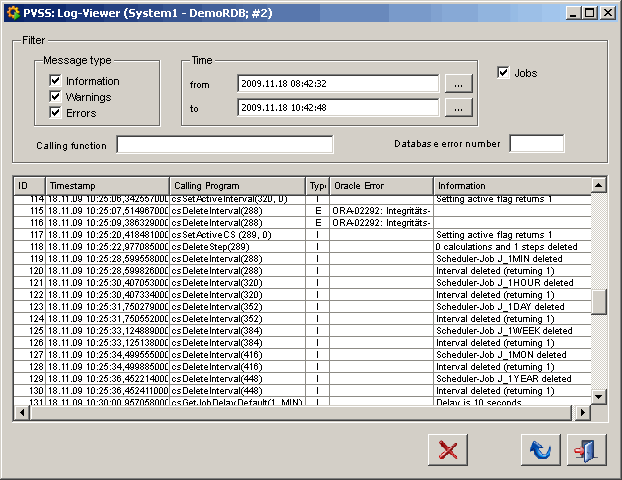Click the Oracle Error column header
The width and height of the screenshot is (622, 480).
tap(380, 186)
